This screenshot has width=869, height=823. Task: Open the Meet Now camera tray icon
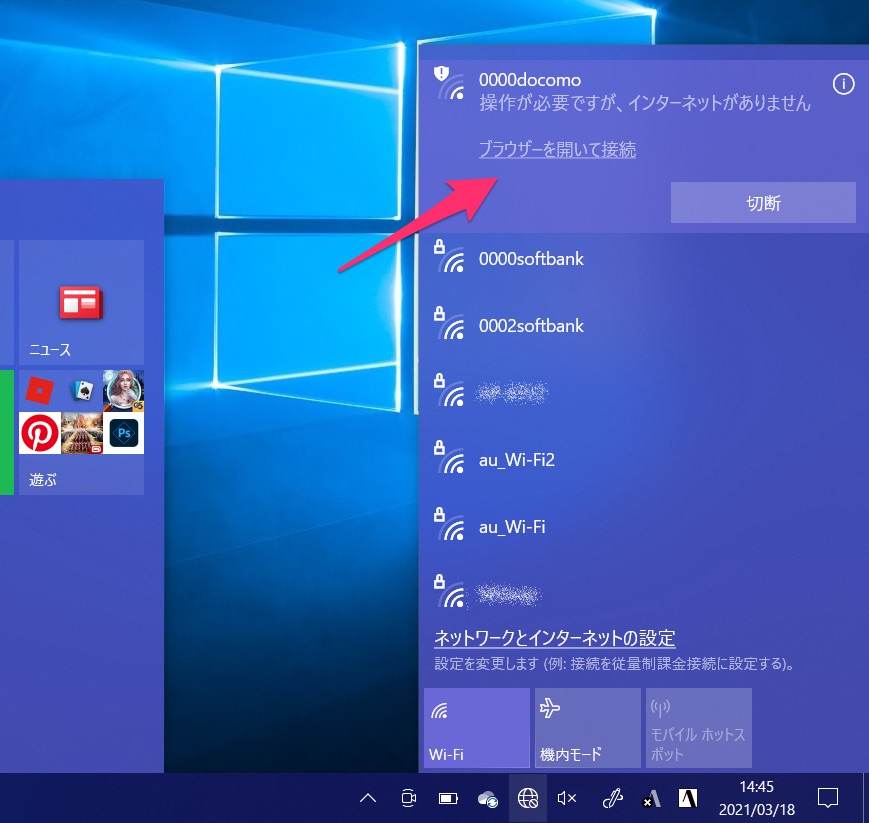pos(408,798)
